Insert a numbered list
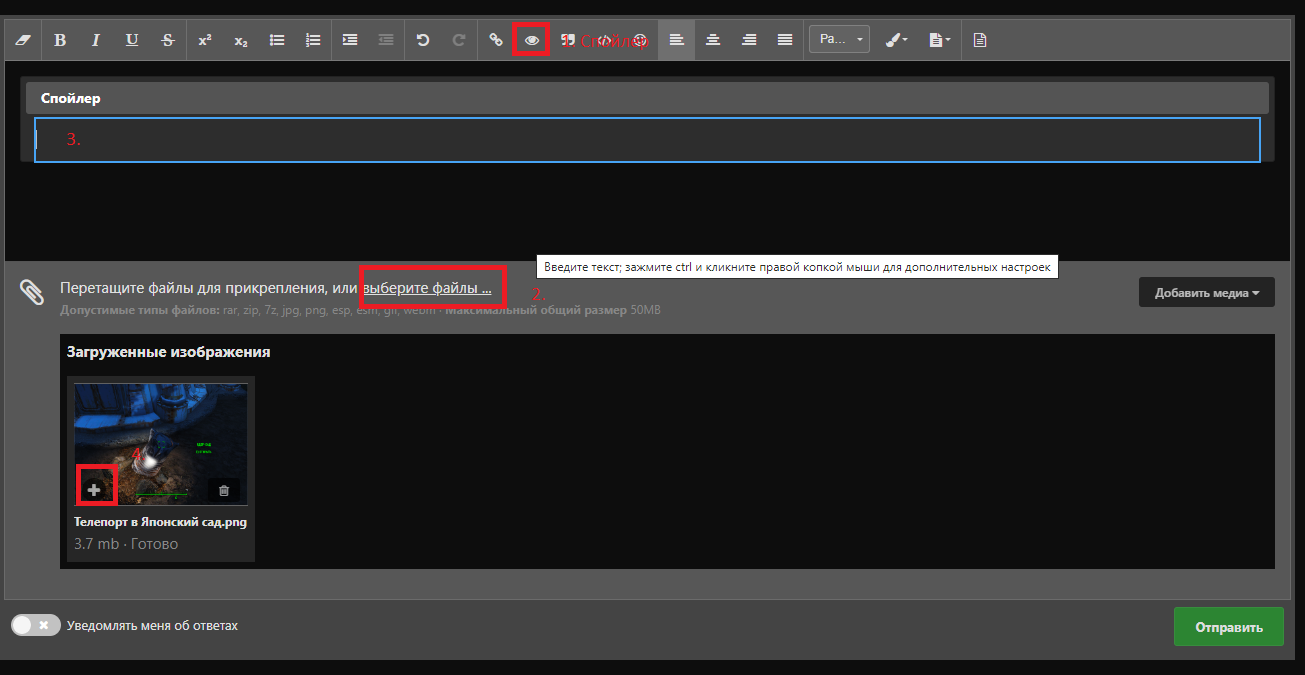 (313, 40)
